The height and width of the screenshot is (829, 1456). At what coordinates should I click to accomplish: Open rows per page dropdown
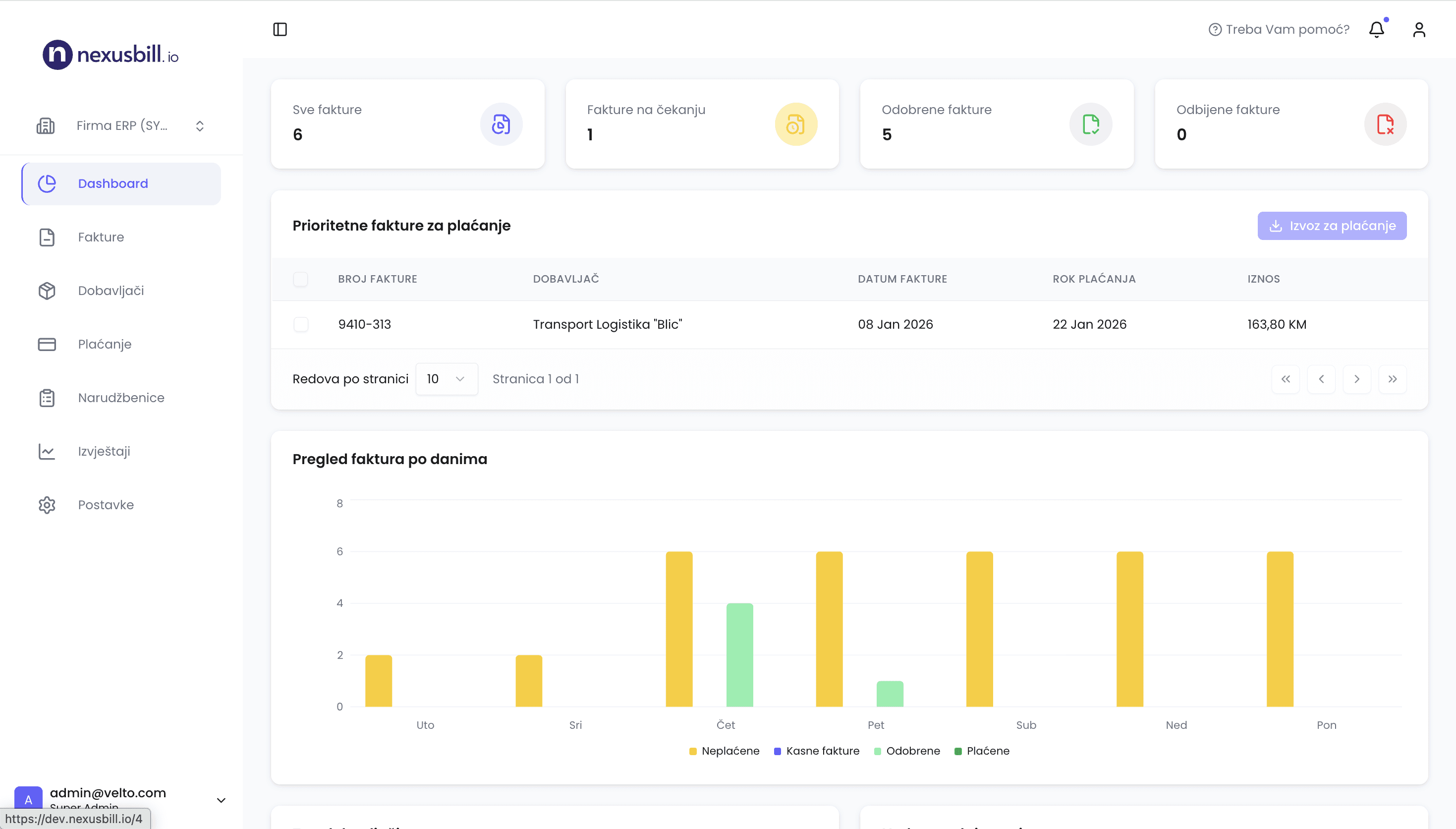click(446, 379)
